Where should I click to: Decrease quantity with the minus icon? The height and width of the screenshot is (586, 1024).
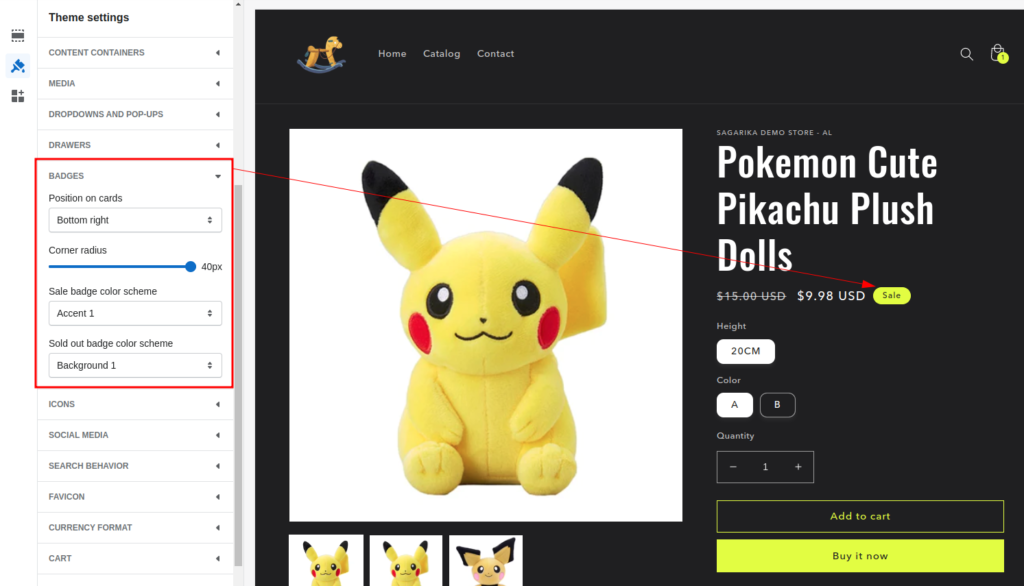pos(733,467)
